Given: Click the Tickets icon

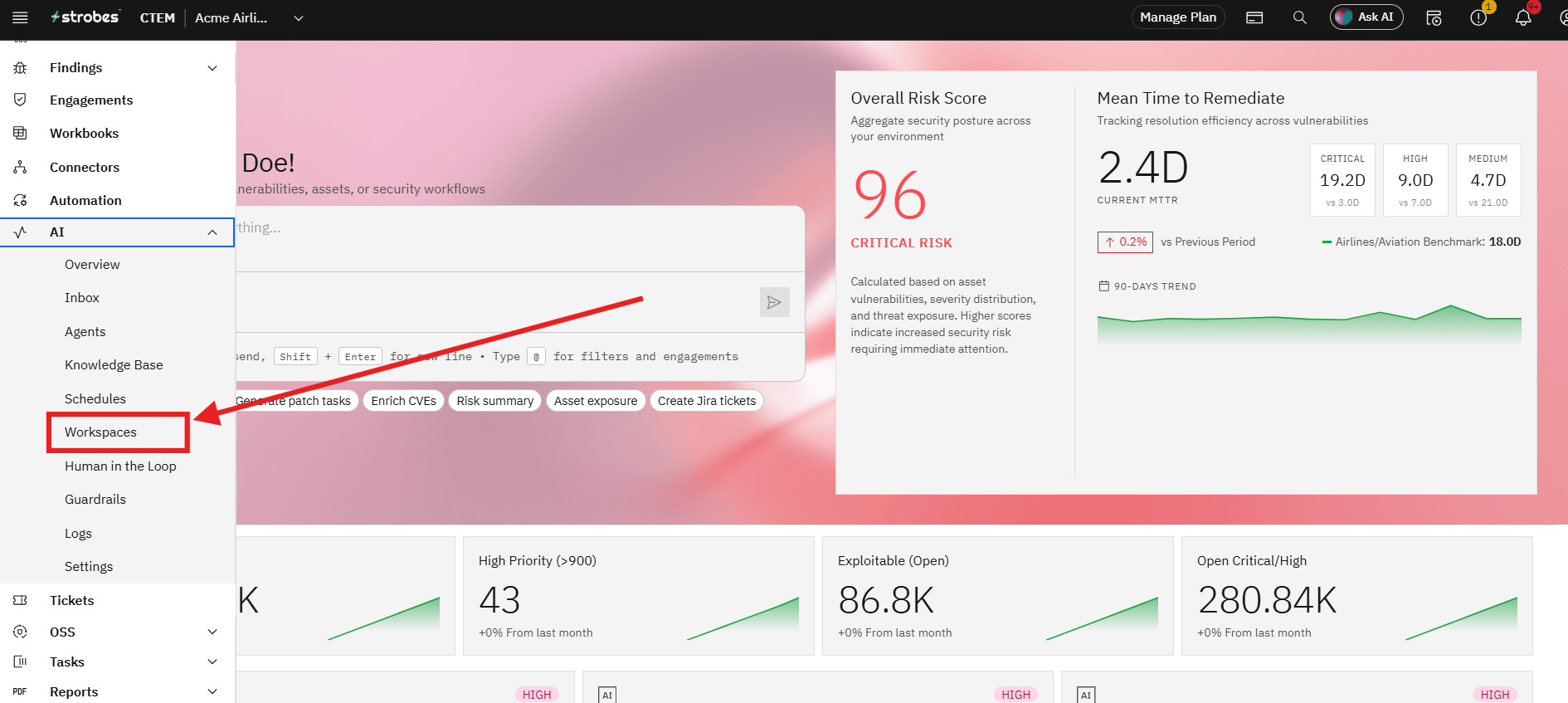Looking at the screenshot, I should [21, 600].
